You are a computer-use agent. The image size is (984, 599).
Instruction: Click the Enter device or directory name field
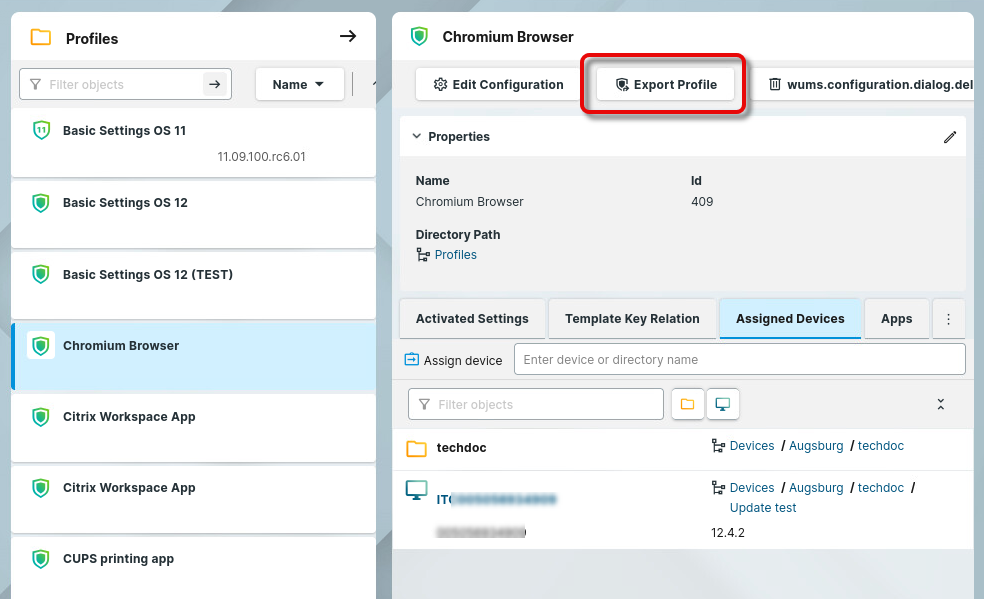pyautogui.click(x=739, y=360)
